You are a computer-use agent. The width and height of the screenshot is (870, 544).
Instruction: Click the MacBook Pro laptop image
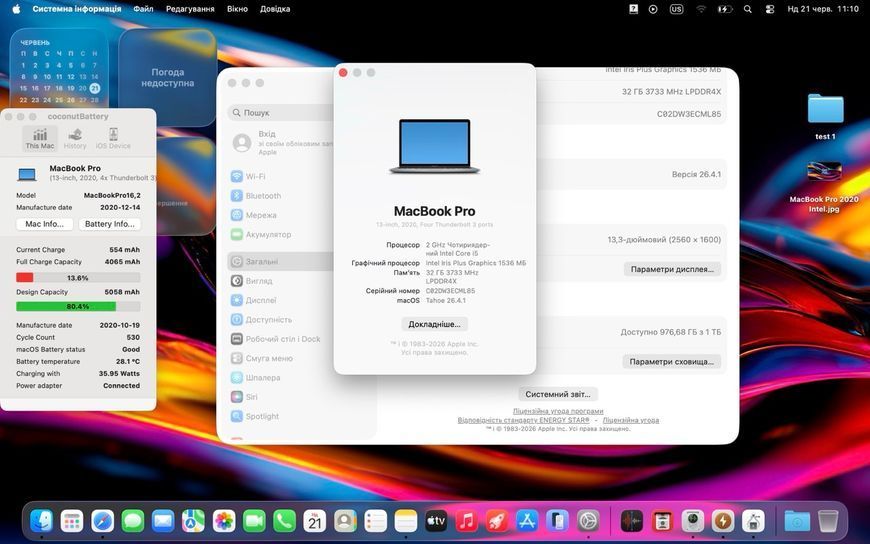[434, 147]
